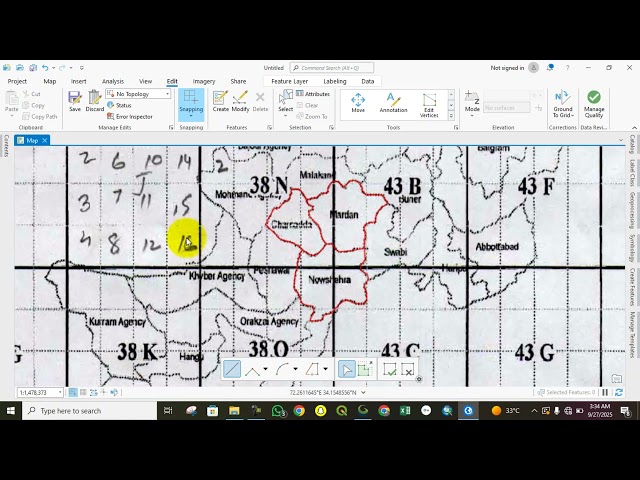This screenshot has height=480, width=640.
Task: Click the New Project quick access icon
Action: 7,68
